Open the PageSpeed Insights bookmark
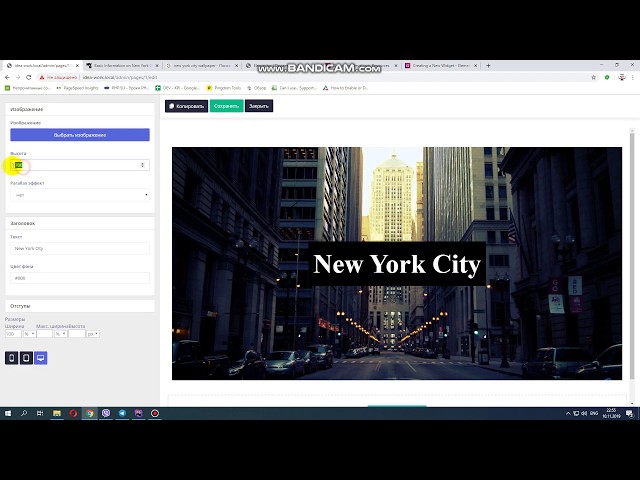640x480 pixels. pyautogui.click(x=78, y=88)
